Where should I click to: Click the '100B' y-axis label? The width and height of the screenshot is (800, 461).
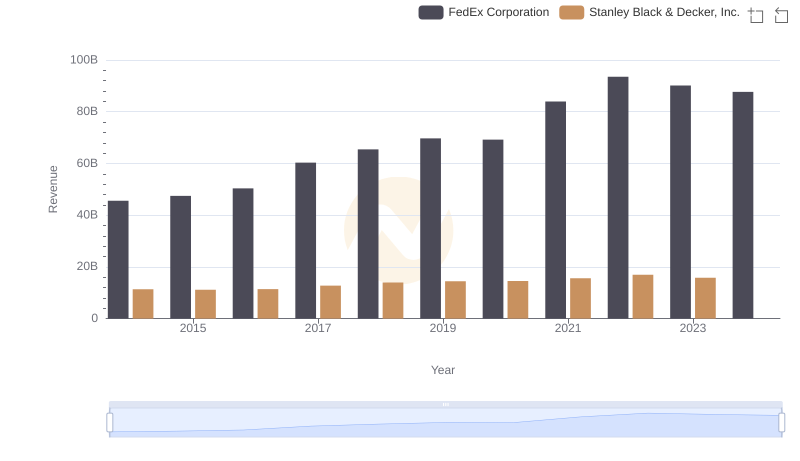(x=84, y=60)
